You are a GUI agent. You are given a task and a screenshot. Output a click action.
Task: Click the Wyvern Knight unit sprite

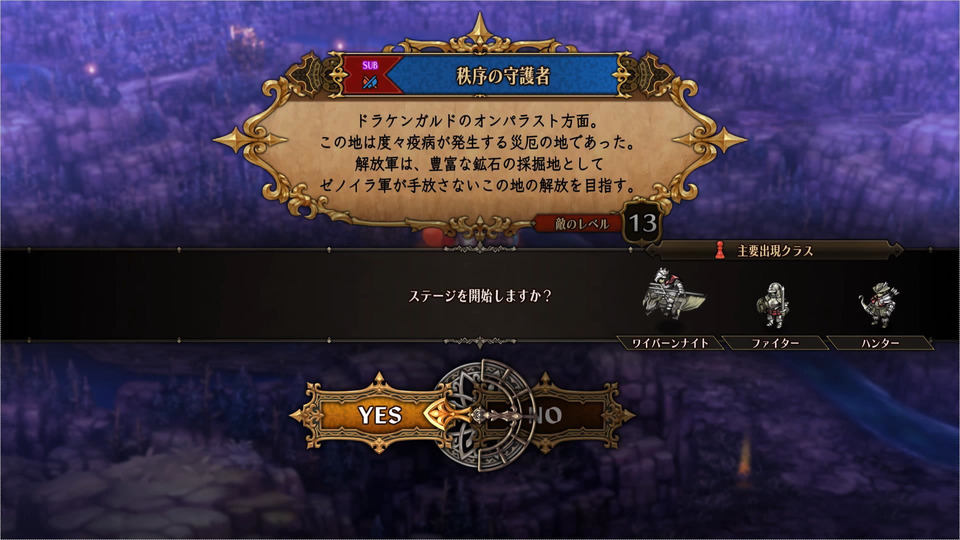click(671, 294)
